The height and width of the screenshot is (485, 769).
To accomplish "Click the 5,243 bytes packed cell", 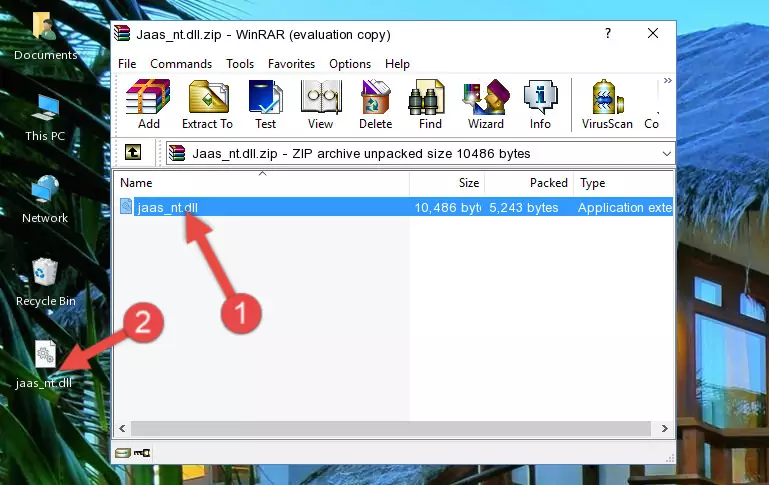I will (x=524, y=207).
